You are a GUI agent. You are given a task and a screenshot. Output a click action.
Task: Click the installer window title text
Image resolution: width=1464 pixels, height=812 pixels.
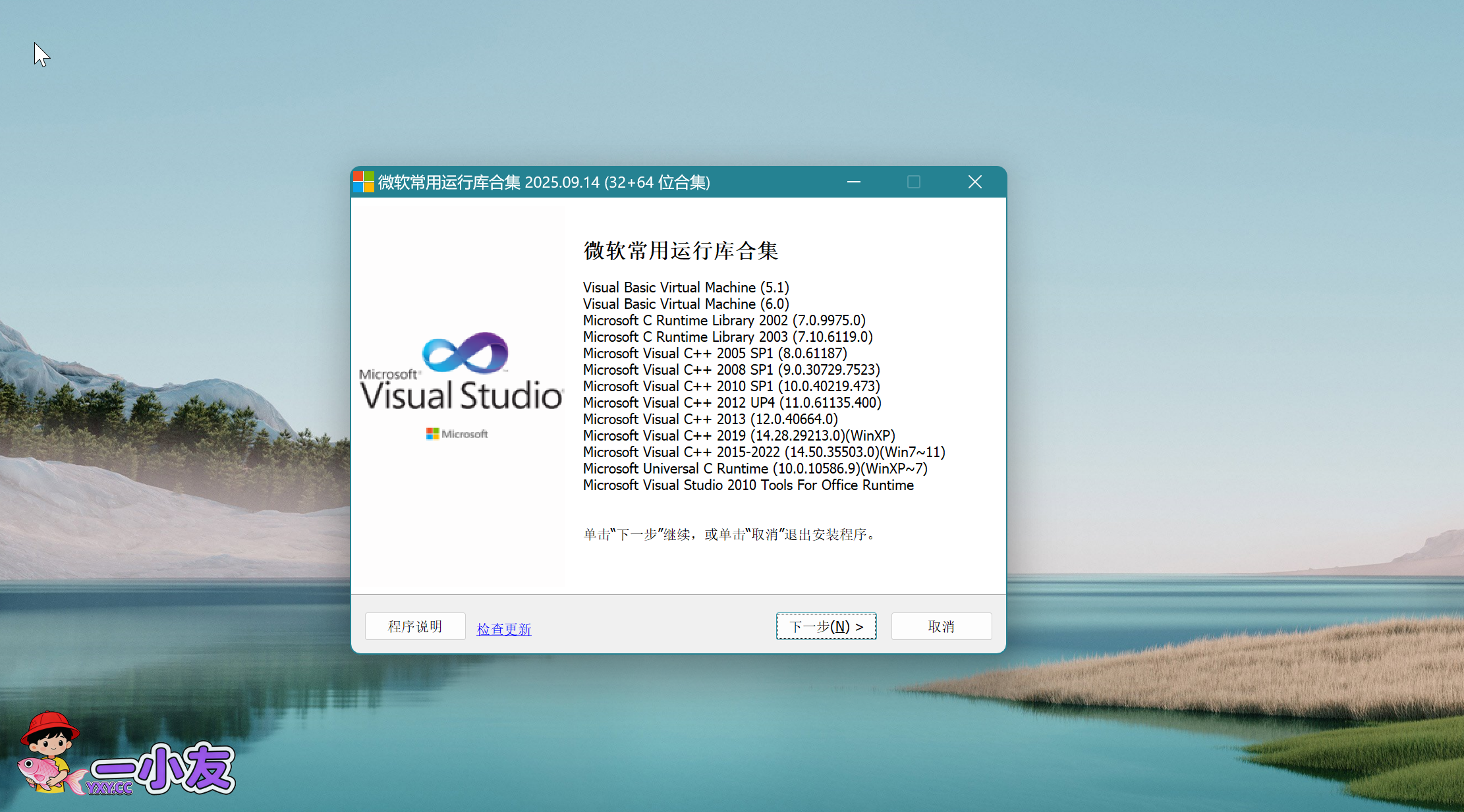click(544, 182)
